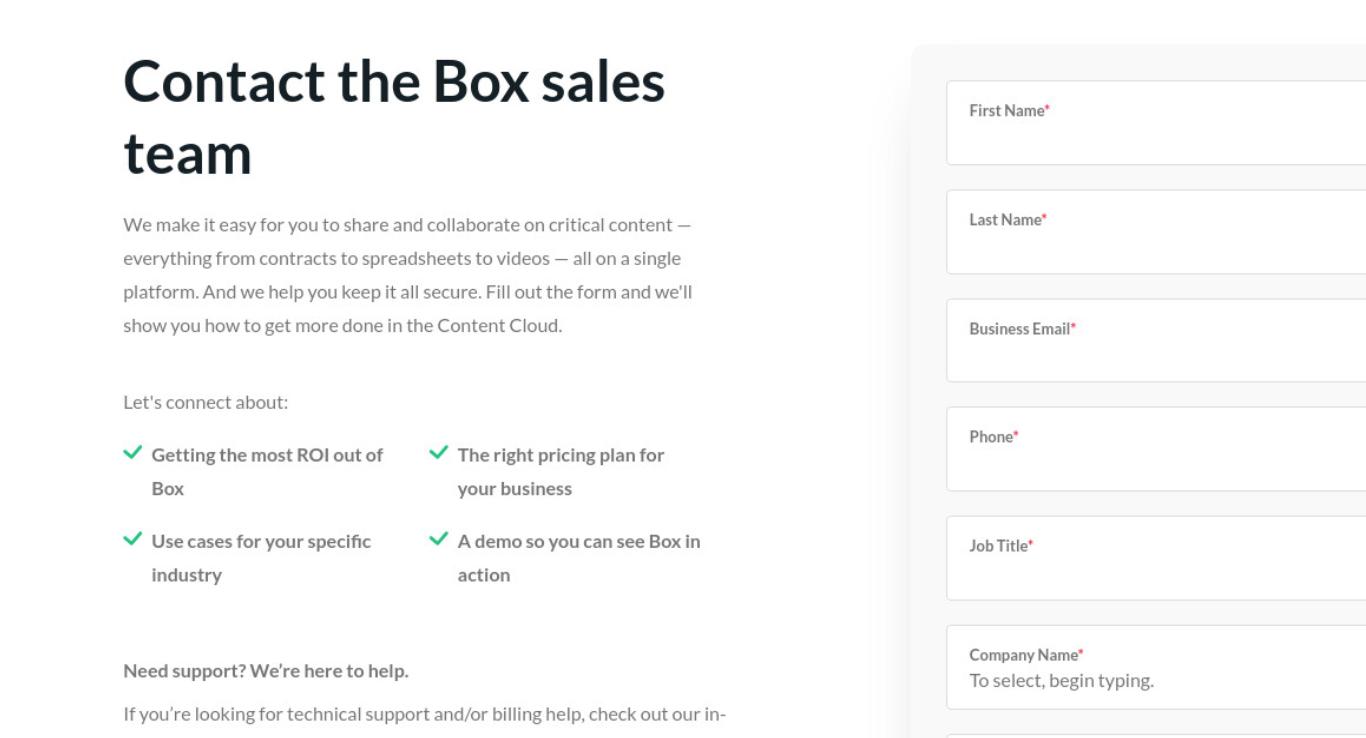Focus the First Name input field
Screen dimensions: 1366x738
coord(1156,123)
